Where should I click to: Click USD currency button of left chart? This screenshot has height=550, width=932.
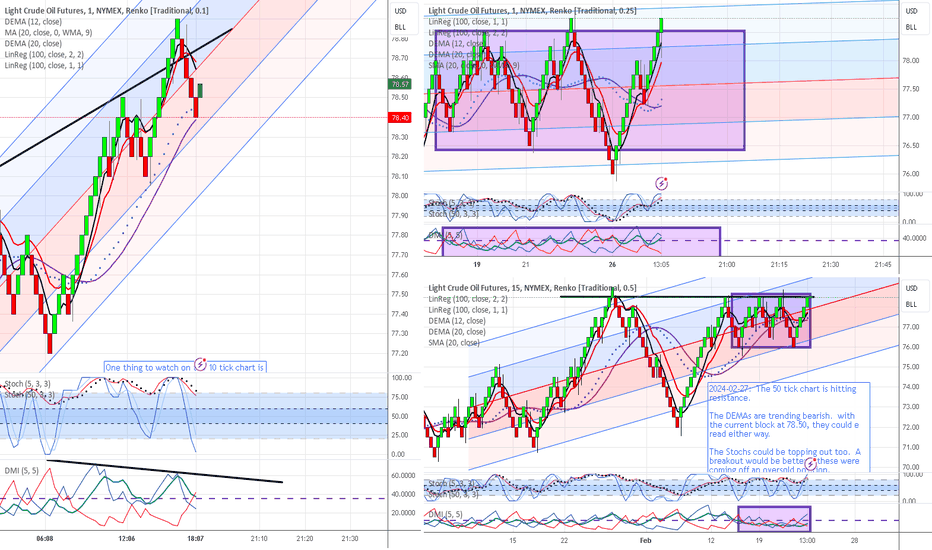(x=401, y=11)
